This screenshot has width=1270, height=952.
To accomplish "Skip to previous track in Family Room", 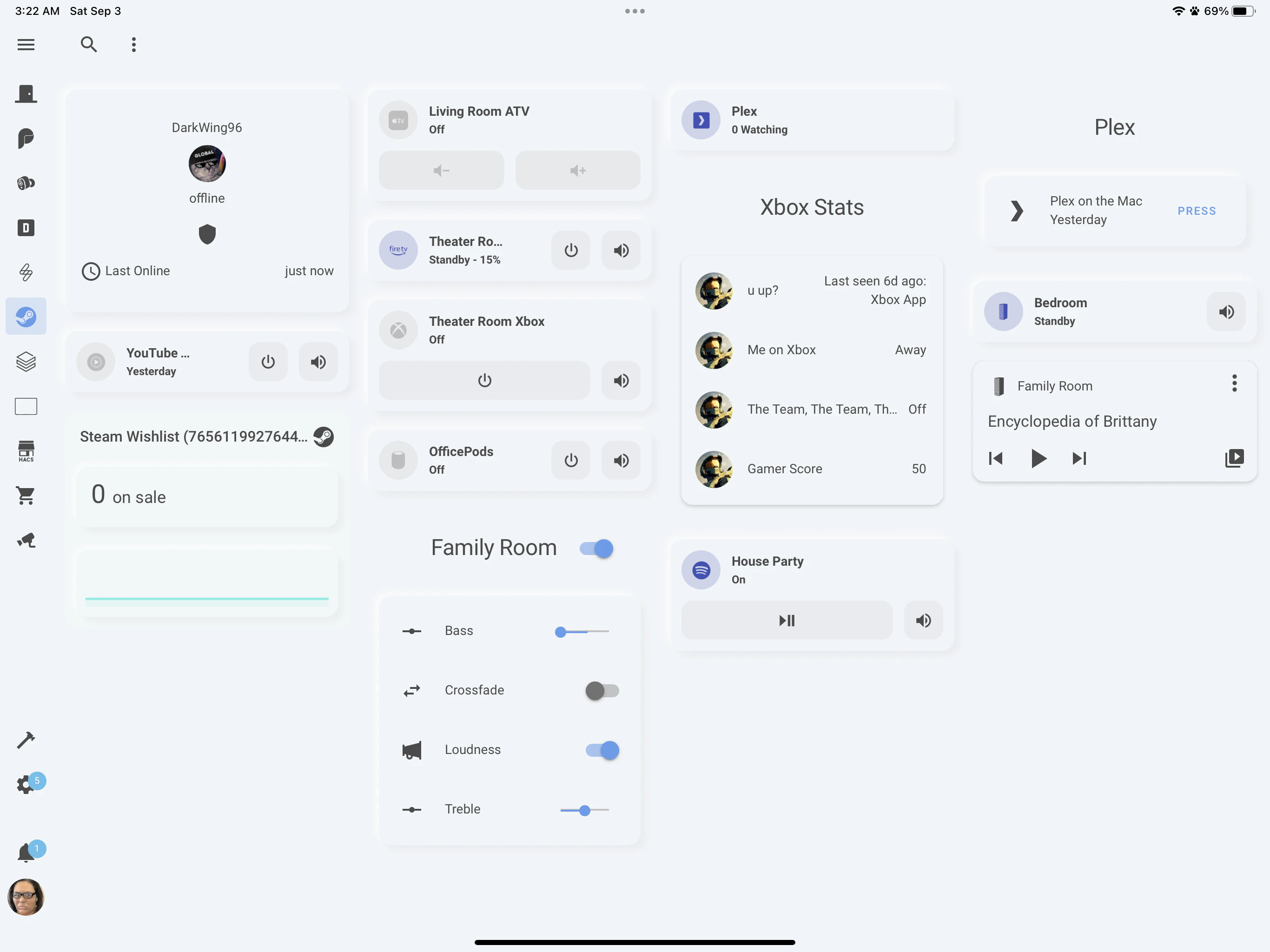I will click(x=996, y=458).
